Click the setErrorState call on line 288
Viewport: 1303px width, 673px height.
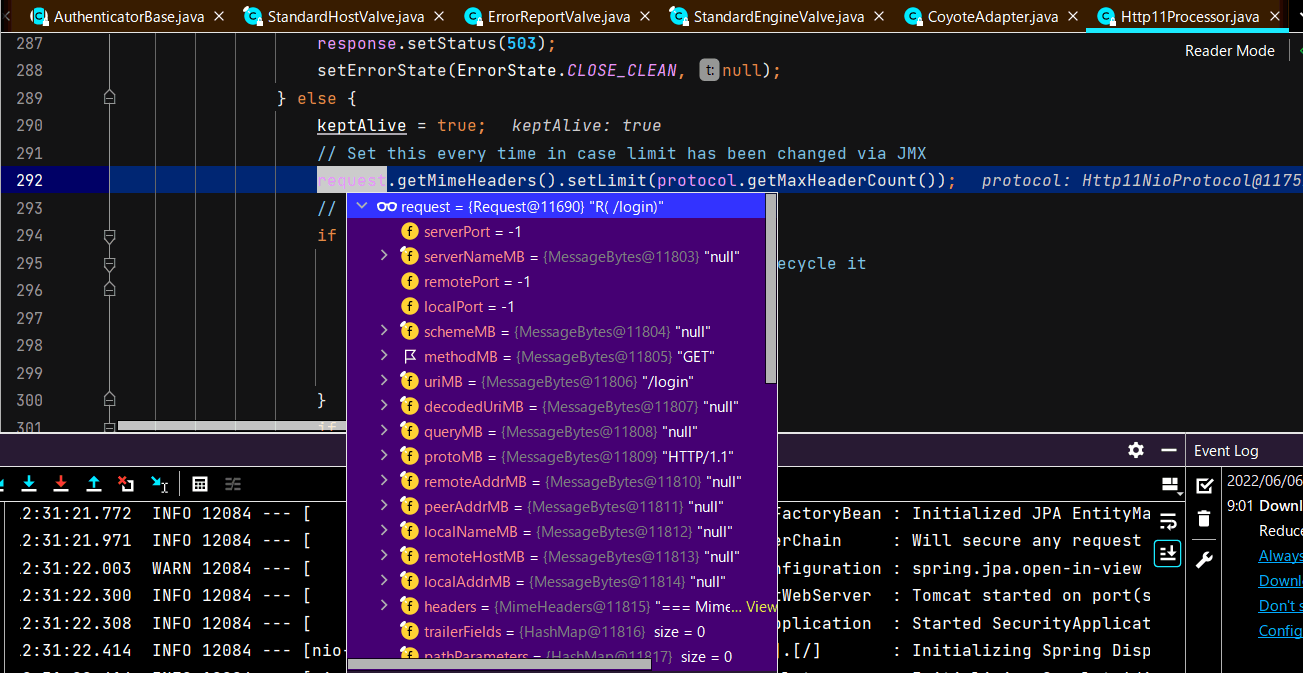click(x=381, y=70)
